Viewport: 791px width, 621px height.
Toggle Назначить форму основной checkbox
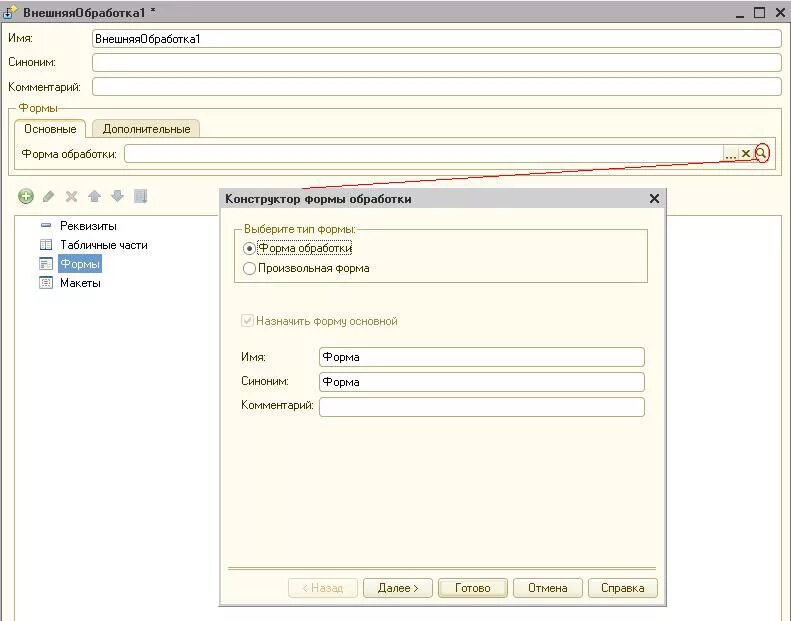pyautogui.click(x=247, y=321)
